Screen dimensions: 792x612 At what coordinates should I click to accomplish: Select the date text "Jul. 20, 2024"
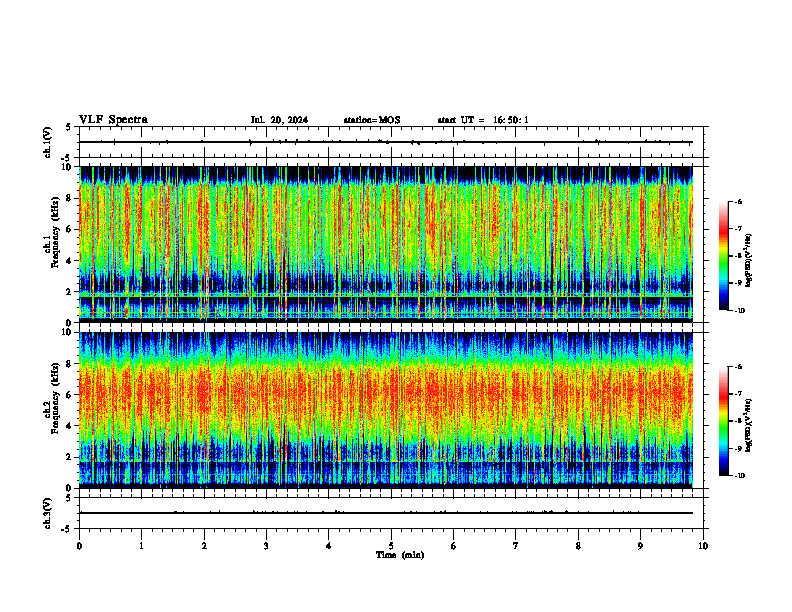coord(279,120)
